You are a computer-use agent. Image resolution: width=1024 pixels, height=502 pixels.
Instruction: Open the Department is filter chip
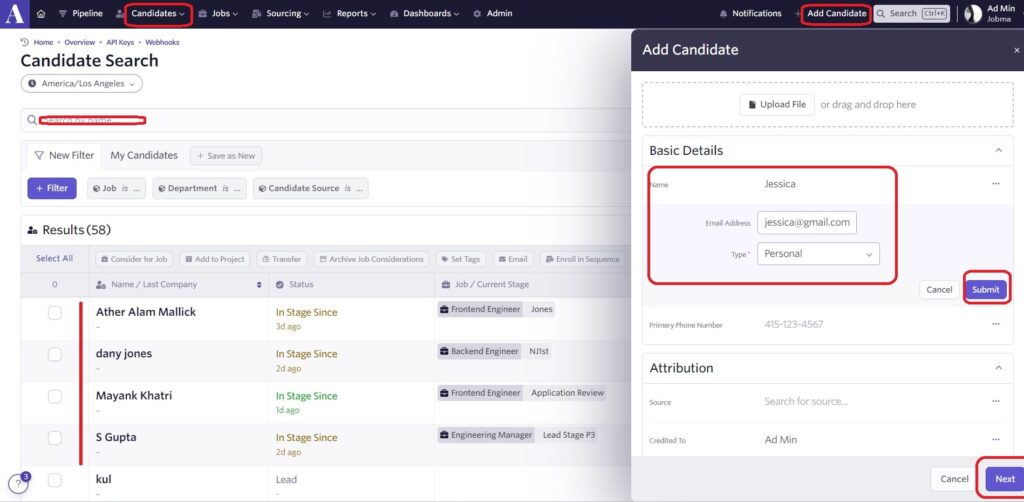tap(199, 188)
